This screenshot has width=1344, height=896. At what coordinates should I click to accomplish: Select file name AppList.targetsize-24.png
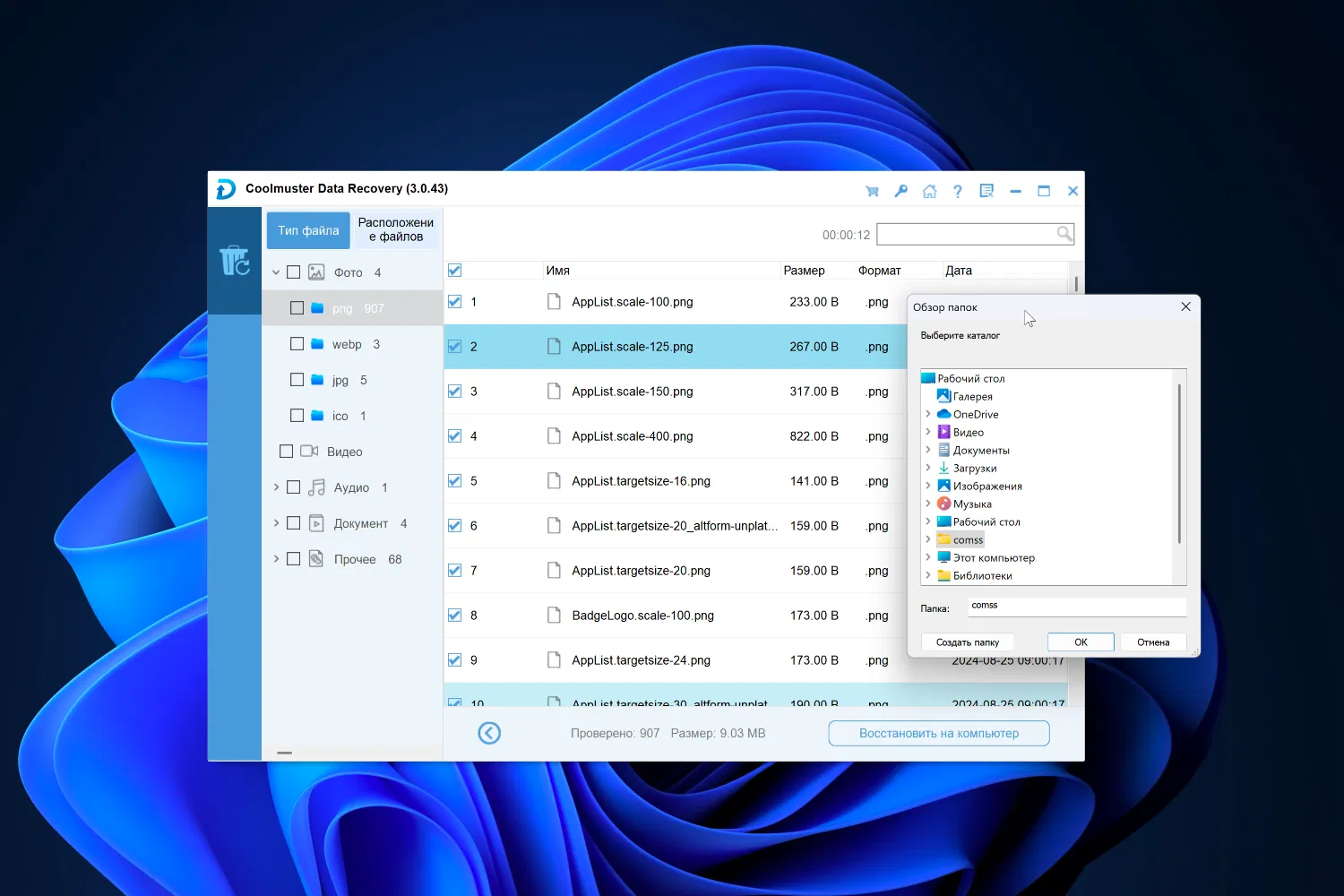click(x=641, y=660)
